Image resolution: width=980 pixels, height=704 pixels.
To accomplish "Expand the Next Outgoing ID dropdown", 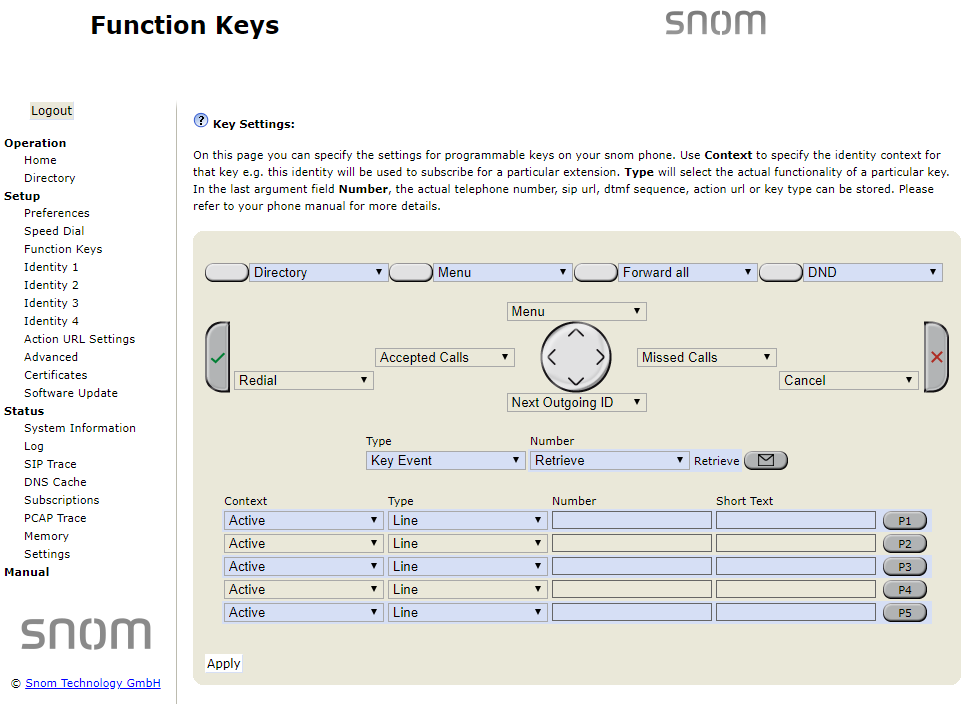I will coord(577,403).
